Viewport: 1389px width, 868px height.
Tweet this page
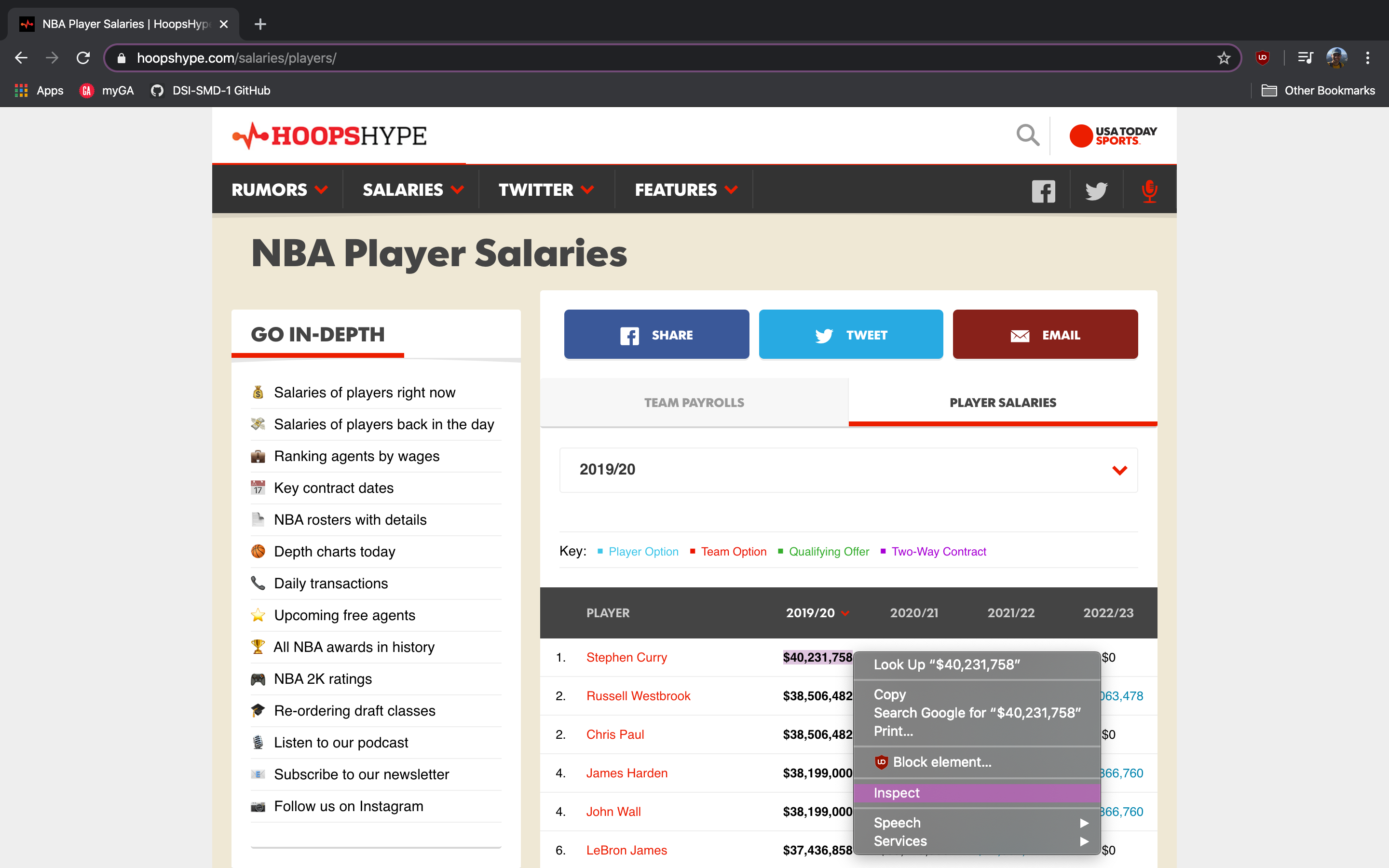851,334
